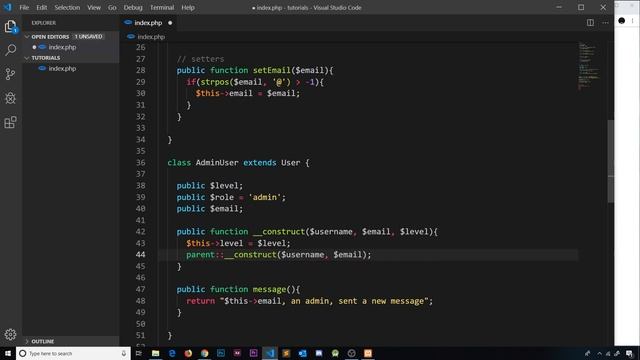This screenshot has width=640, height=360.
Task: Open View menu
Action: pyautogui.click(x=94, y=7)
